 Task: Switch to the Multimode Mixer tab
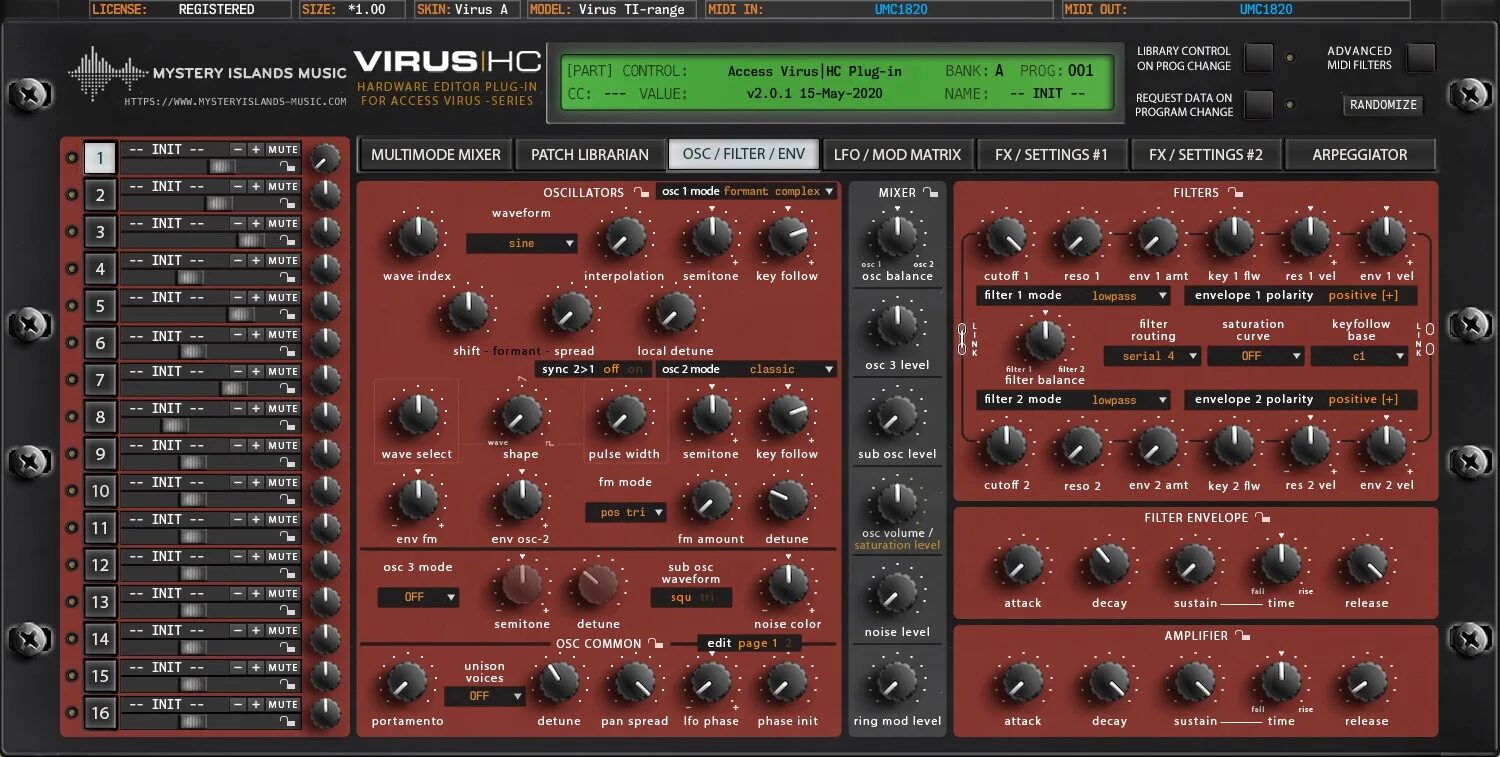(435, 154)
